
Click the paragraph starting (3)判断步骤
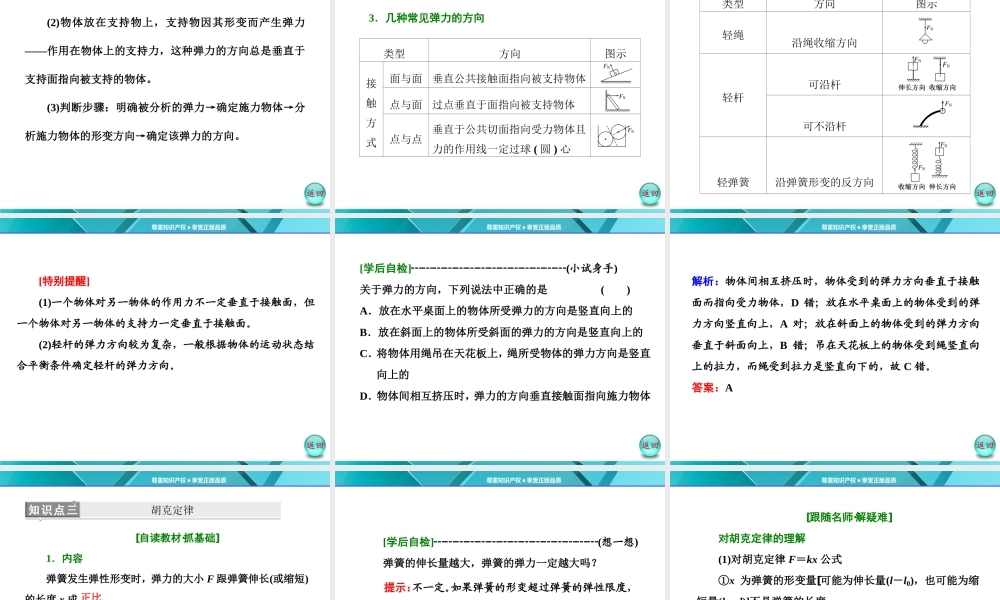point(165,122)
